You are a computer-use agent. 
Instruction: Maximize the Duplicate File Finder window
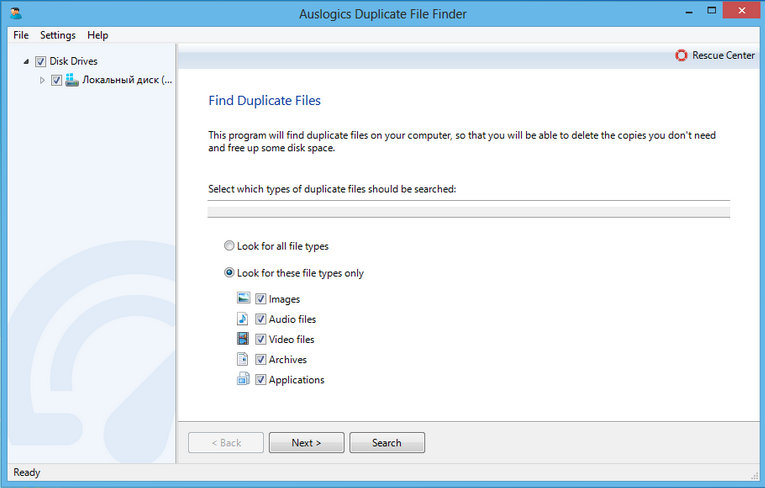point(711,11)
